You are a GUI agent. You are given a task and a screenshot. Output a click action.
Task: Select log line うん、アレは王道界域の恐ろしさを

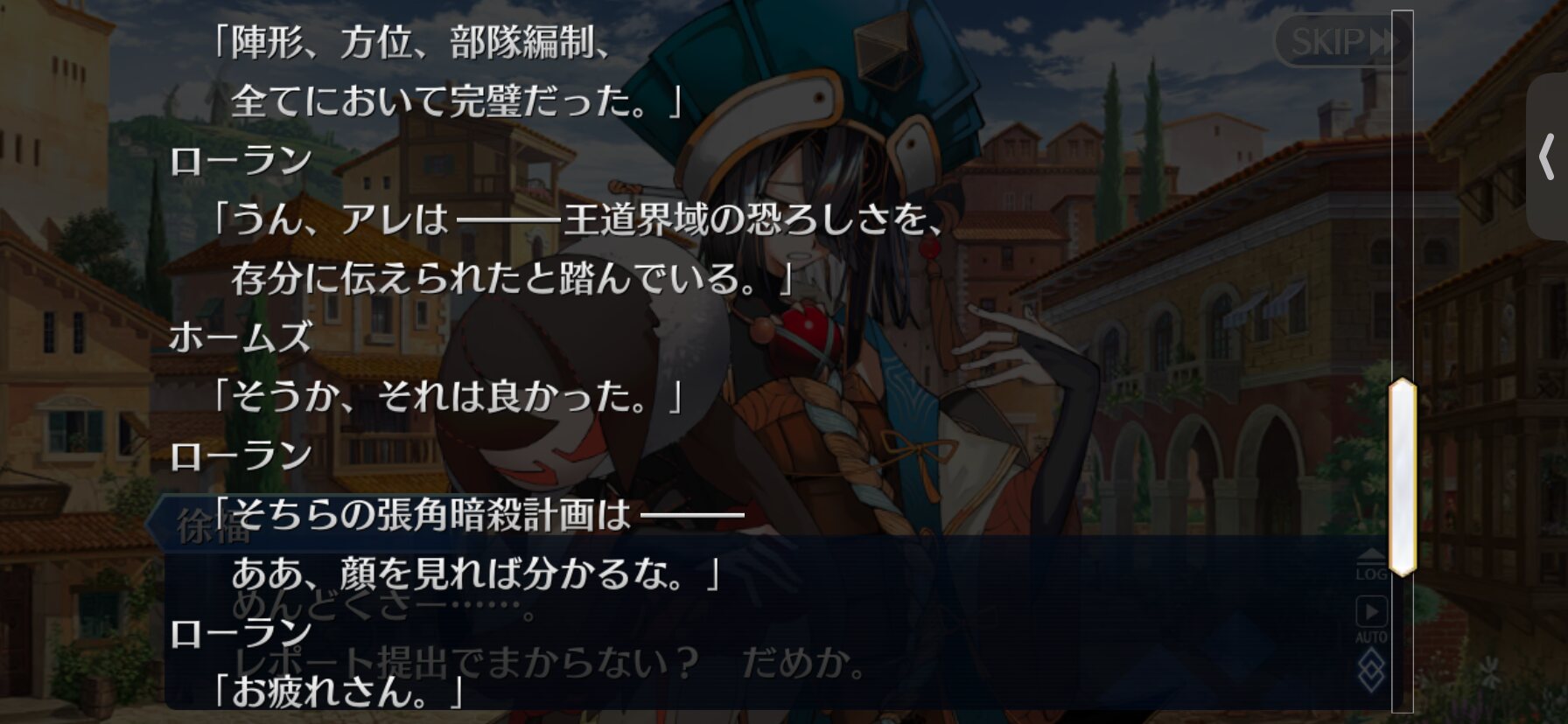[x=577, y=219]
